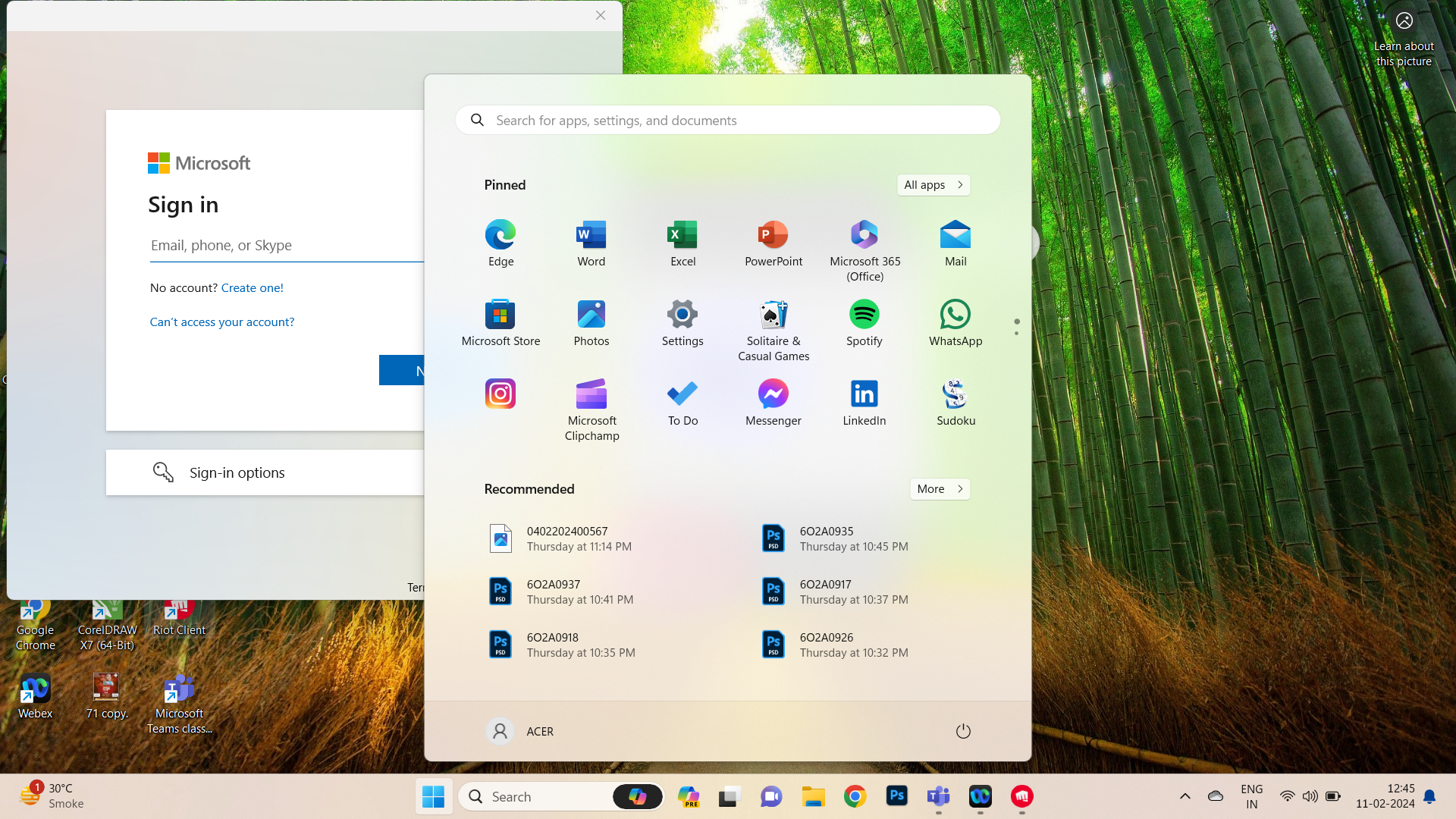Open OneDrive cloud tray icon

tap(1216, 796)
